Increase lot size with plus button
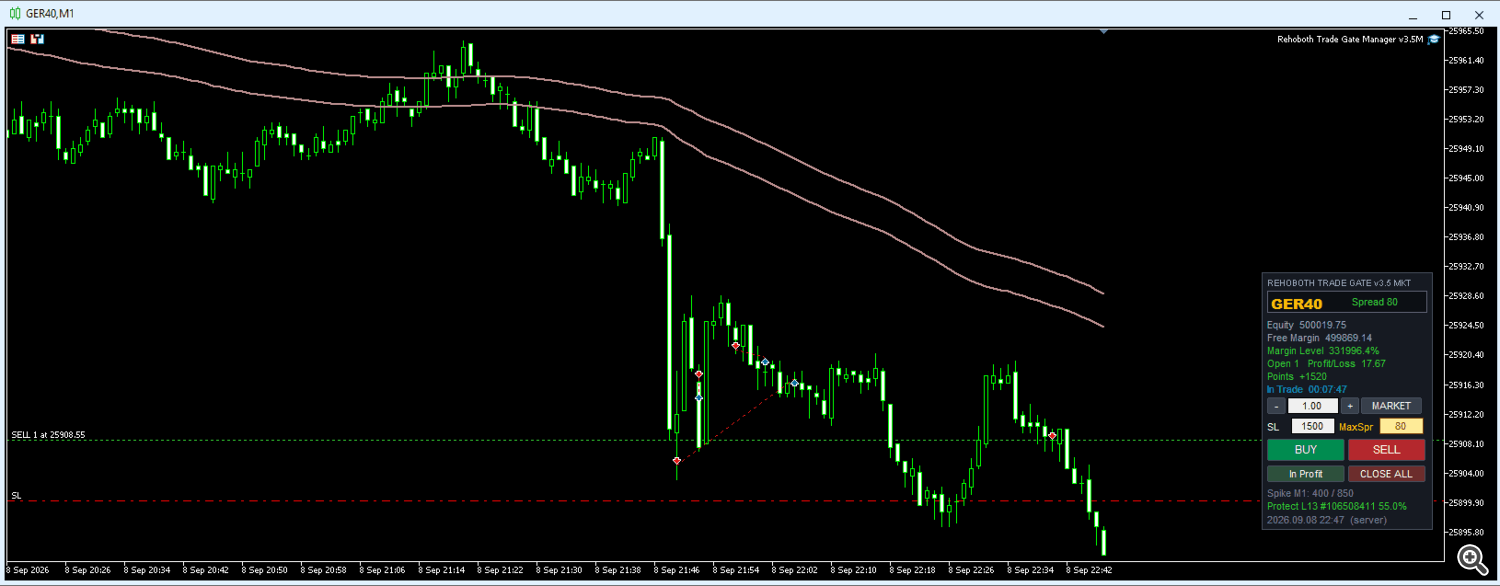Image resolution: width=1500 pixels, height=586 pixels. pos(1349,406)
